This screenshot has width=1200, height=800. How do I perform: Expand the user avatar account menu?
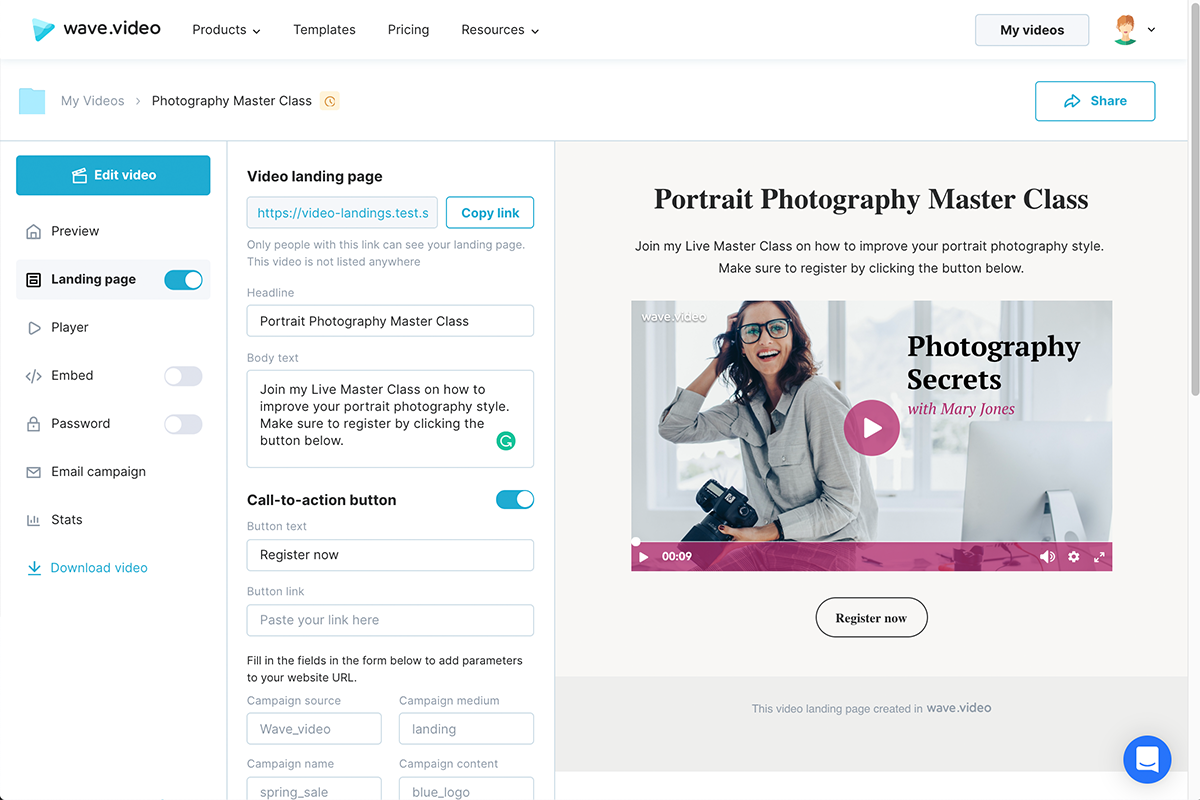pyautogui.click(x=1134, y=30)
